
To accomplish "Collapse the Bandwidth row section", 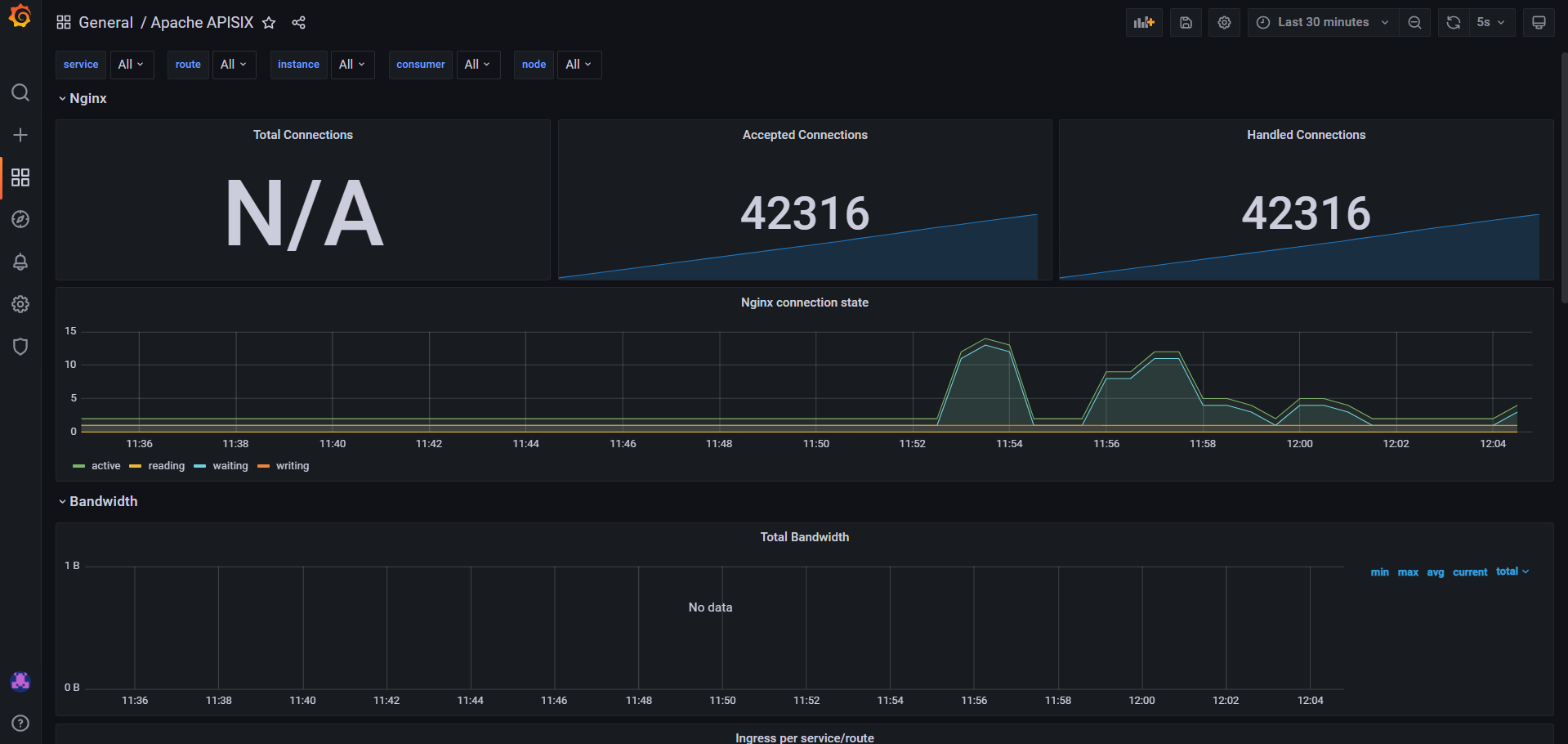I will [x=98, y=501].
